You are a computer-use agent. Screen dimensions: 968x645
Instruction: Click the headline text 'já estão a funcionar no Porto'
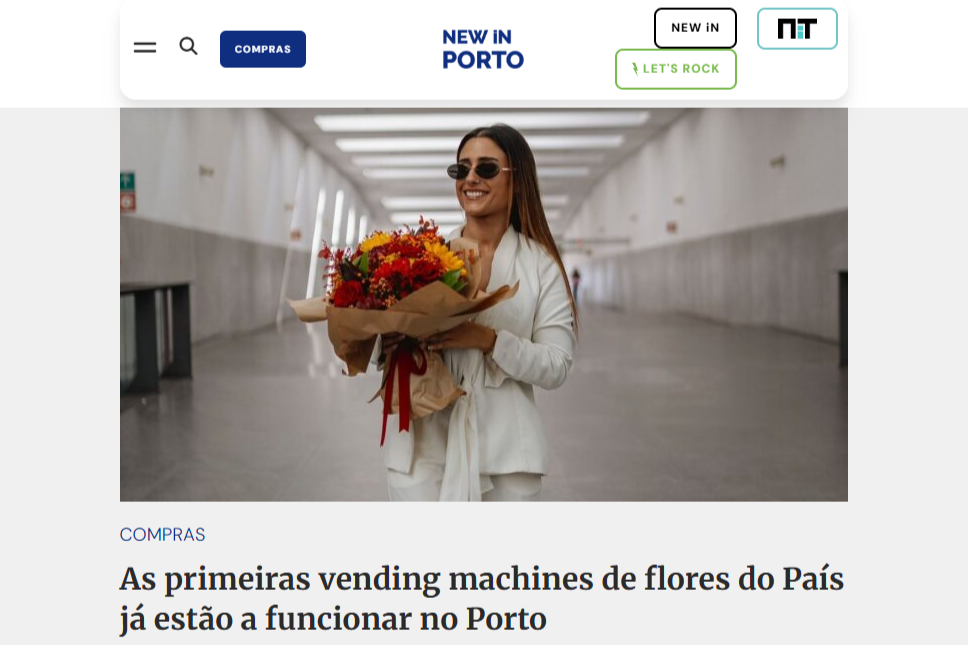pos(333,619)
